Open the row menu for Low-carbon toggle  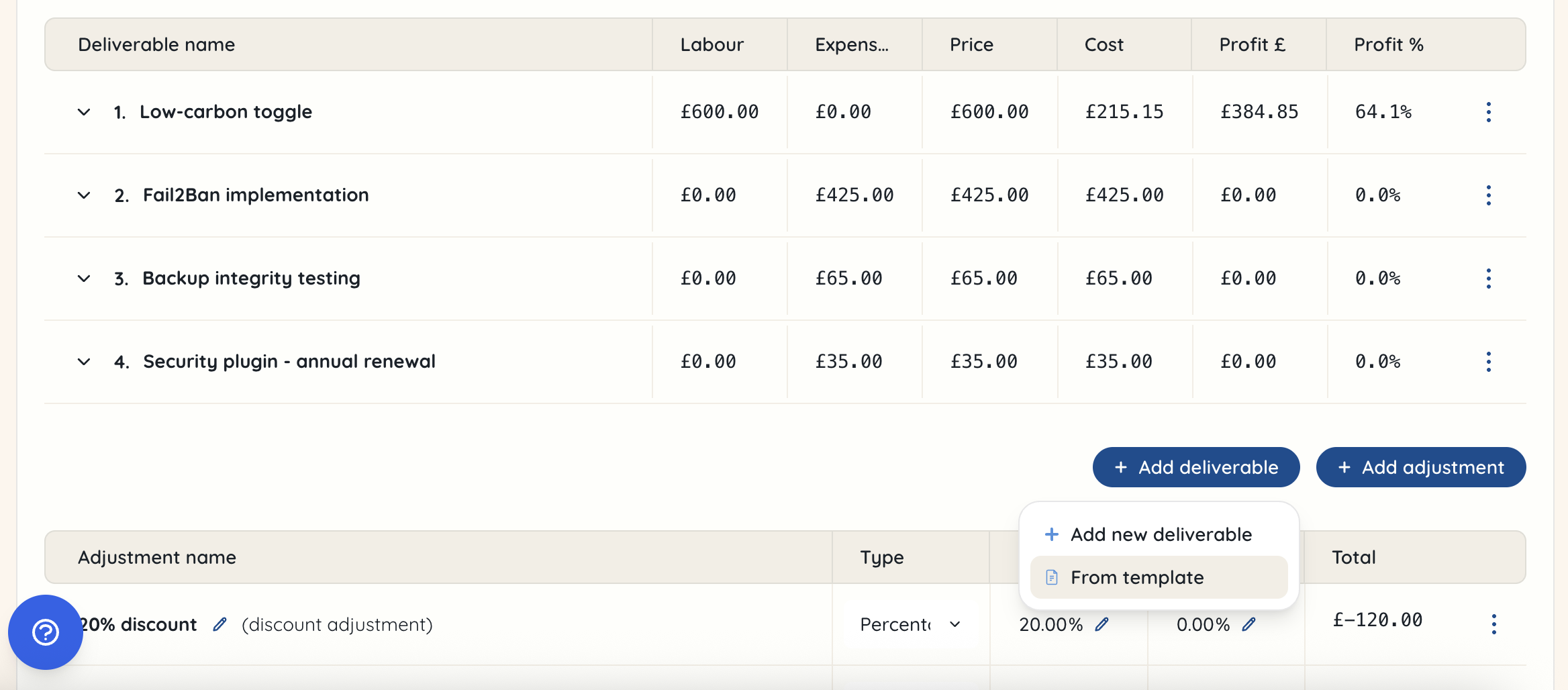[1489, 112]
